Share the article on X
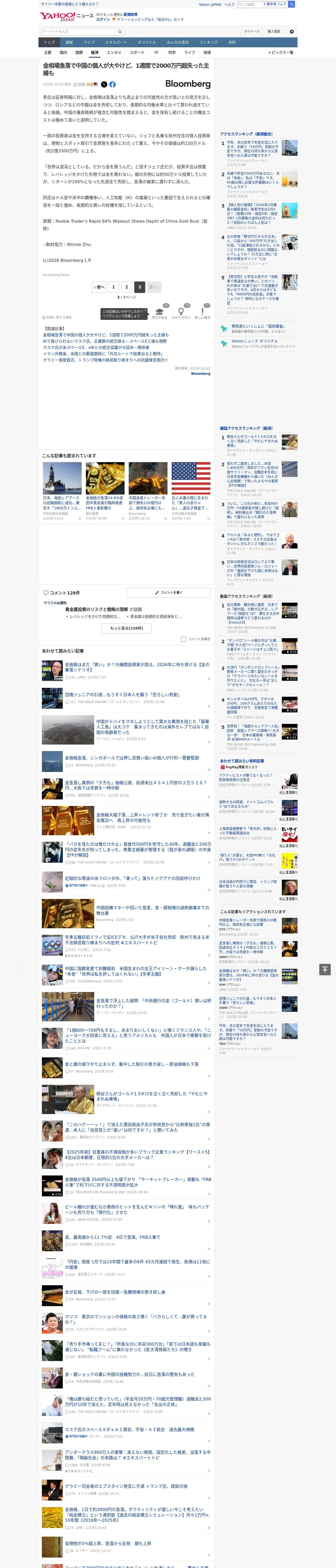Viewport: 336px width, 1568px height. tap(104, 85)
